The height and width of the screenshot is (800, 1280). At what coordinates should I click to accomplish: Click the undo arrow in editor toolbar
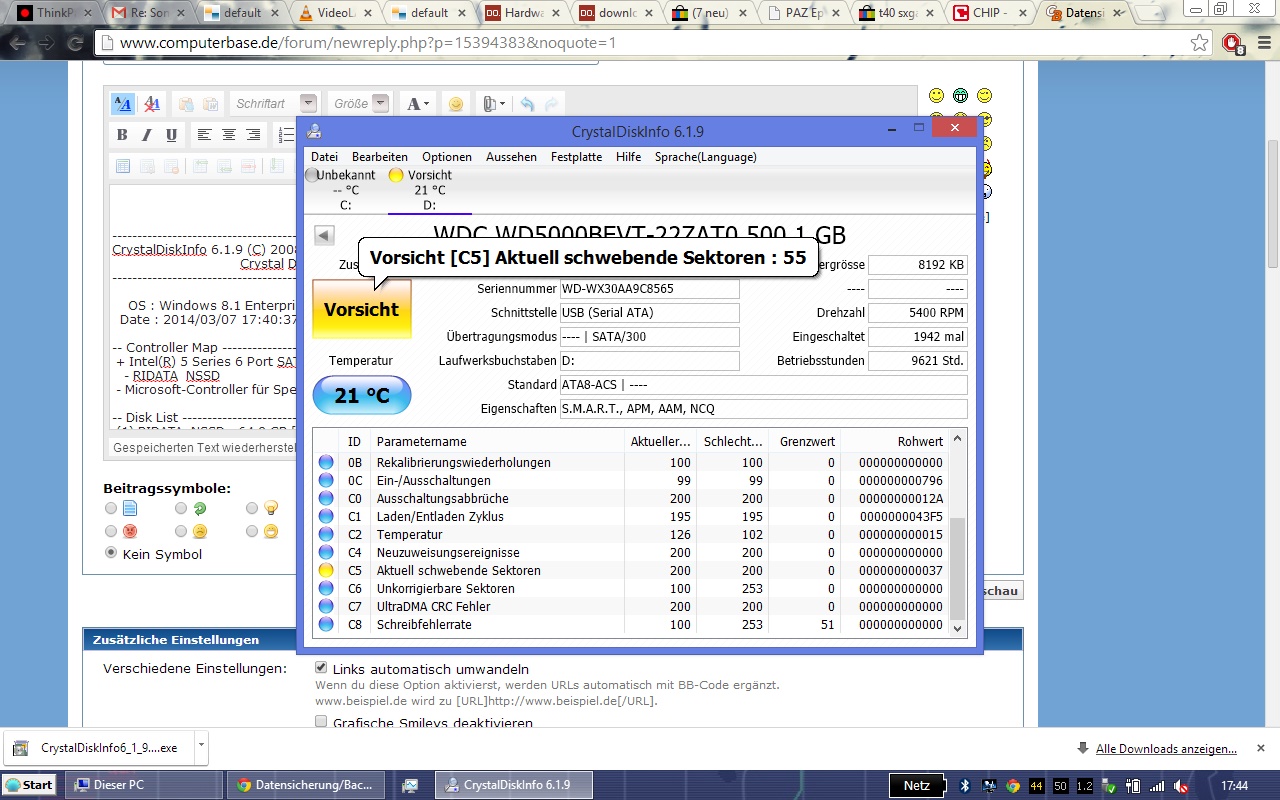click(x=527, y=104)
